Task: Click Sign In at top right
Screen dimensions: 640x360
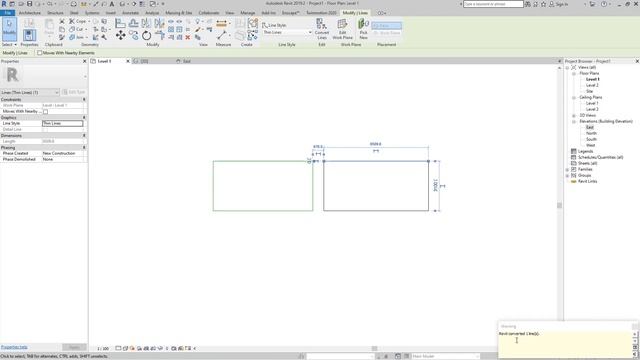Action: pyautogui.click(x=562, y=4)
